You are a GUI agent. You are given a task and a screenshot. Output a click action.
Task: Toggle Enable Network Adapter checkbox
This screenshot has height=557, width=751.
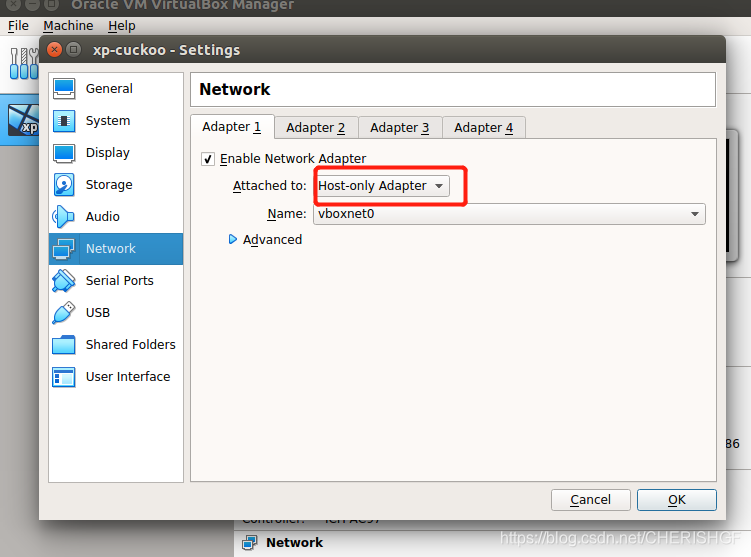[207, 159]
